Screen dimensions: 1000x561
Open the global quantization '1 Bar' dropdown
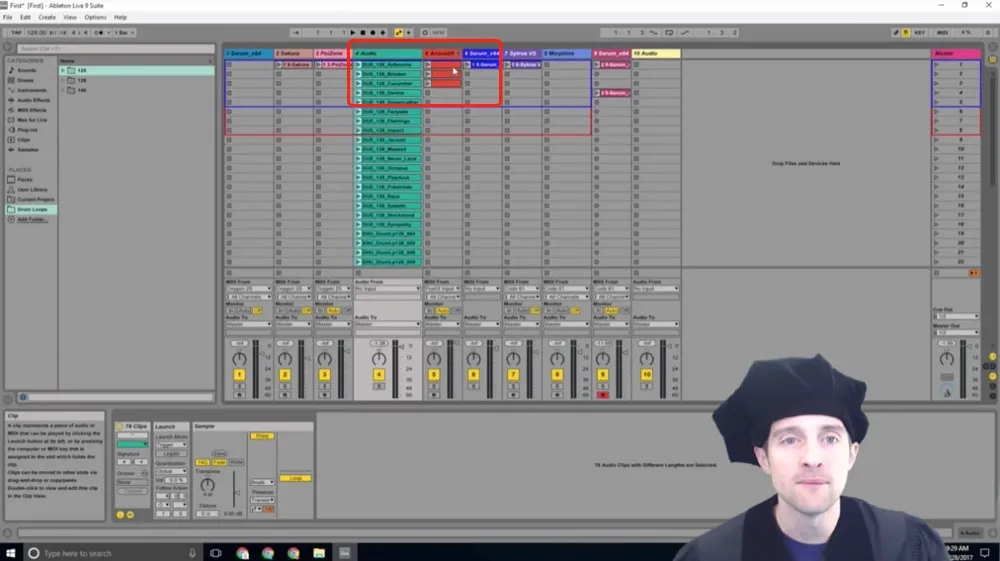coord(123,33)
